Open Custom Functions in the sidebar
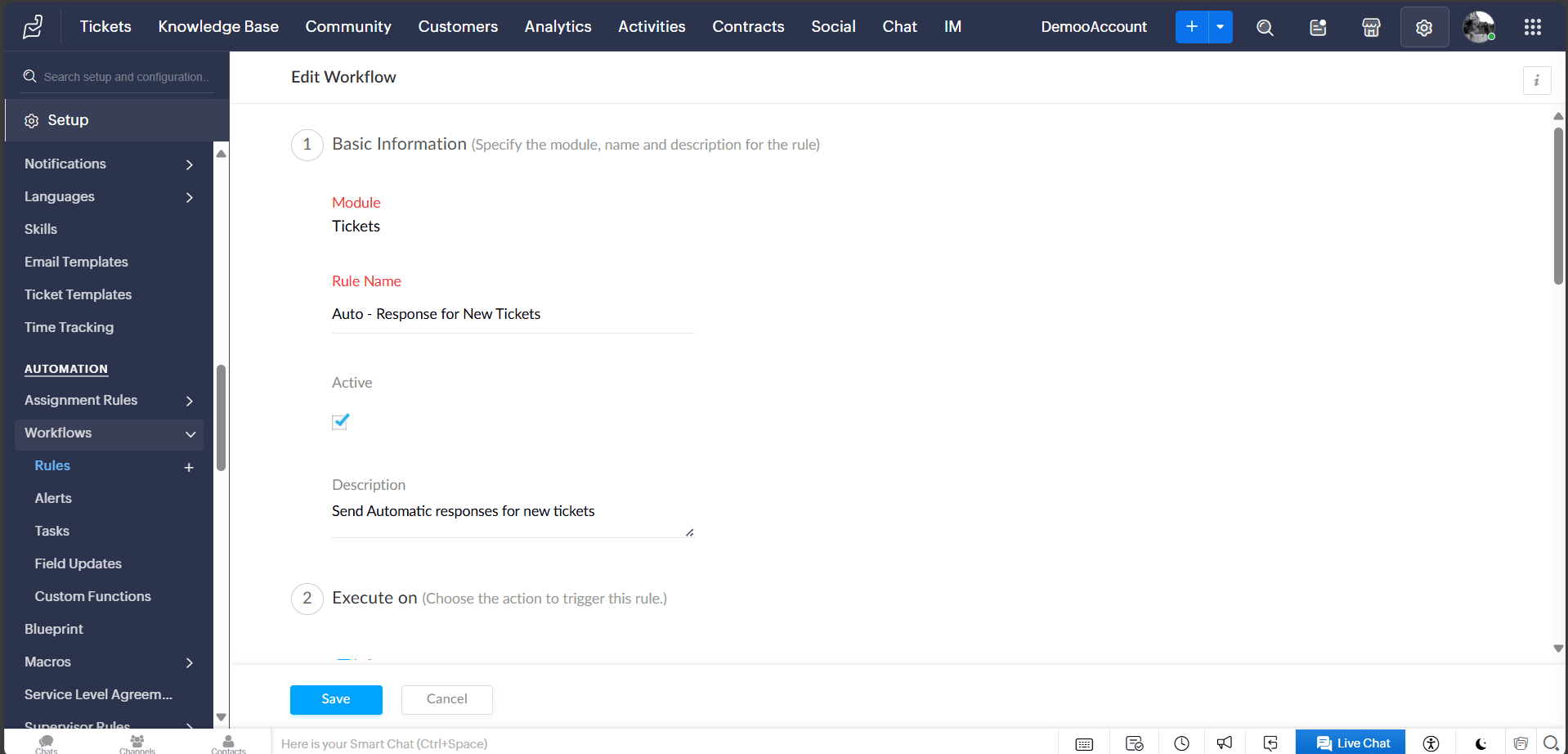The width and height of the screenshot is (1568, 754). tap(92, 596)
